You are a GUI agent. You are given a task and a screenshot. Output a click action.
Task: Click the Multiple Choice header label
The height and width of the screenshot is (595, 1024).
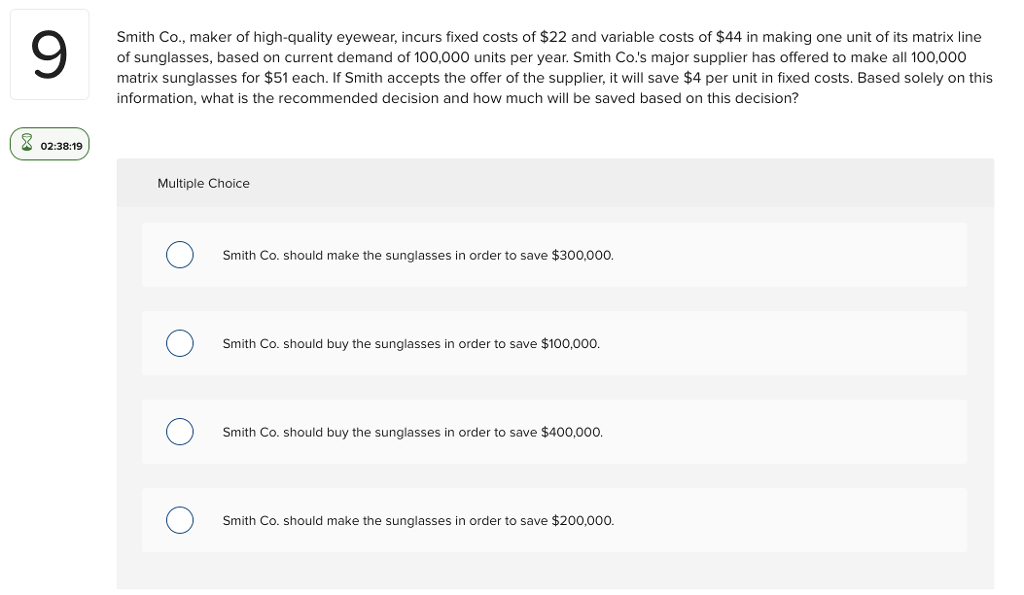[203, 184]
